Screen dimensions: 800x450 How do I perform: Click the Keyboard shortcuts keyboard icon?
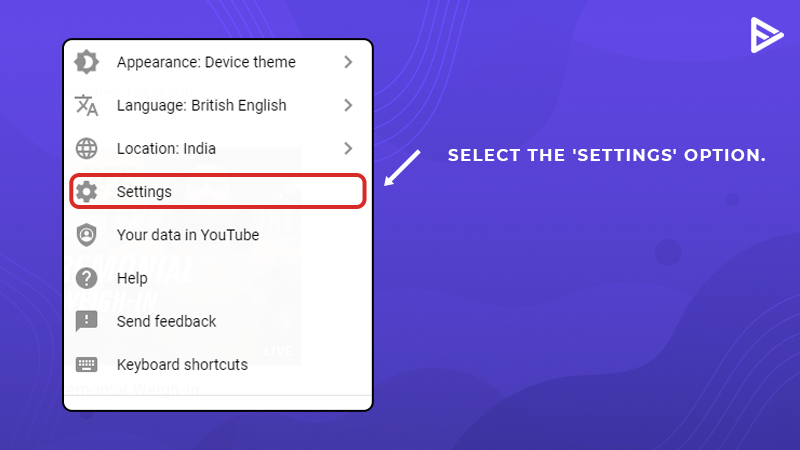(x=86, y=364)
